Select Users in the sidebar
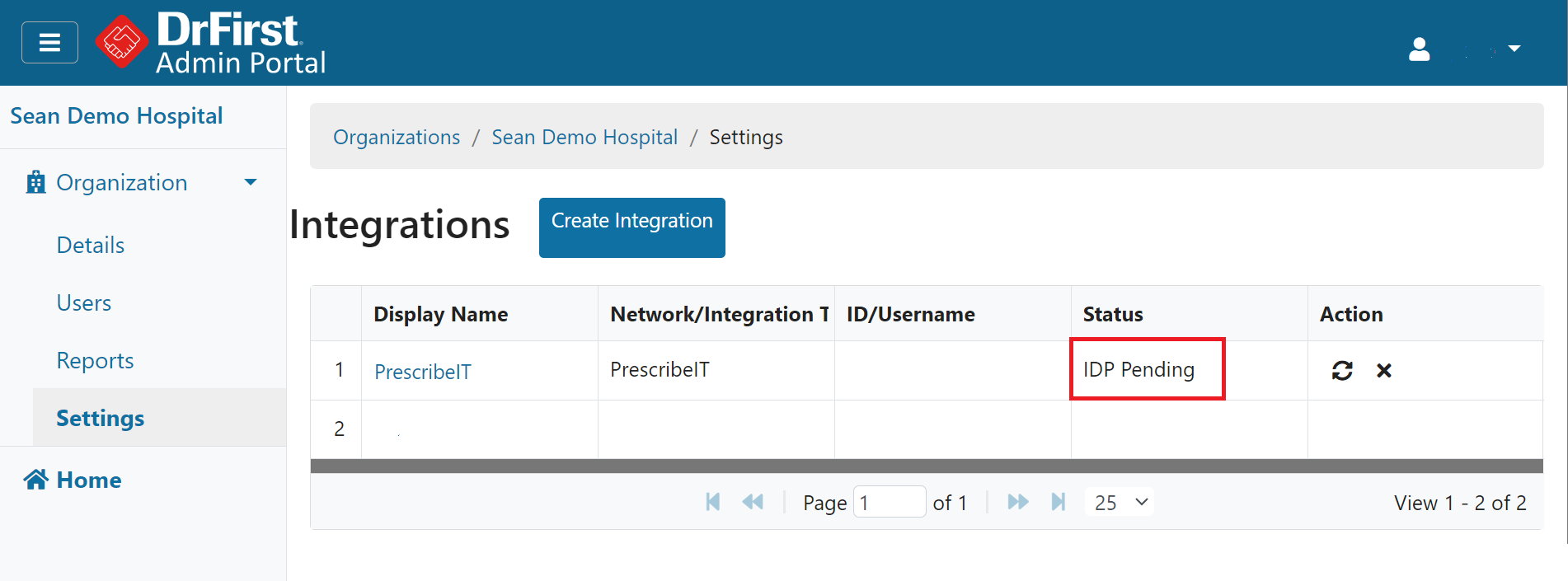 [x=84, y=303]
